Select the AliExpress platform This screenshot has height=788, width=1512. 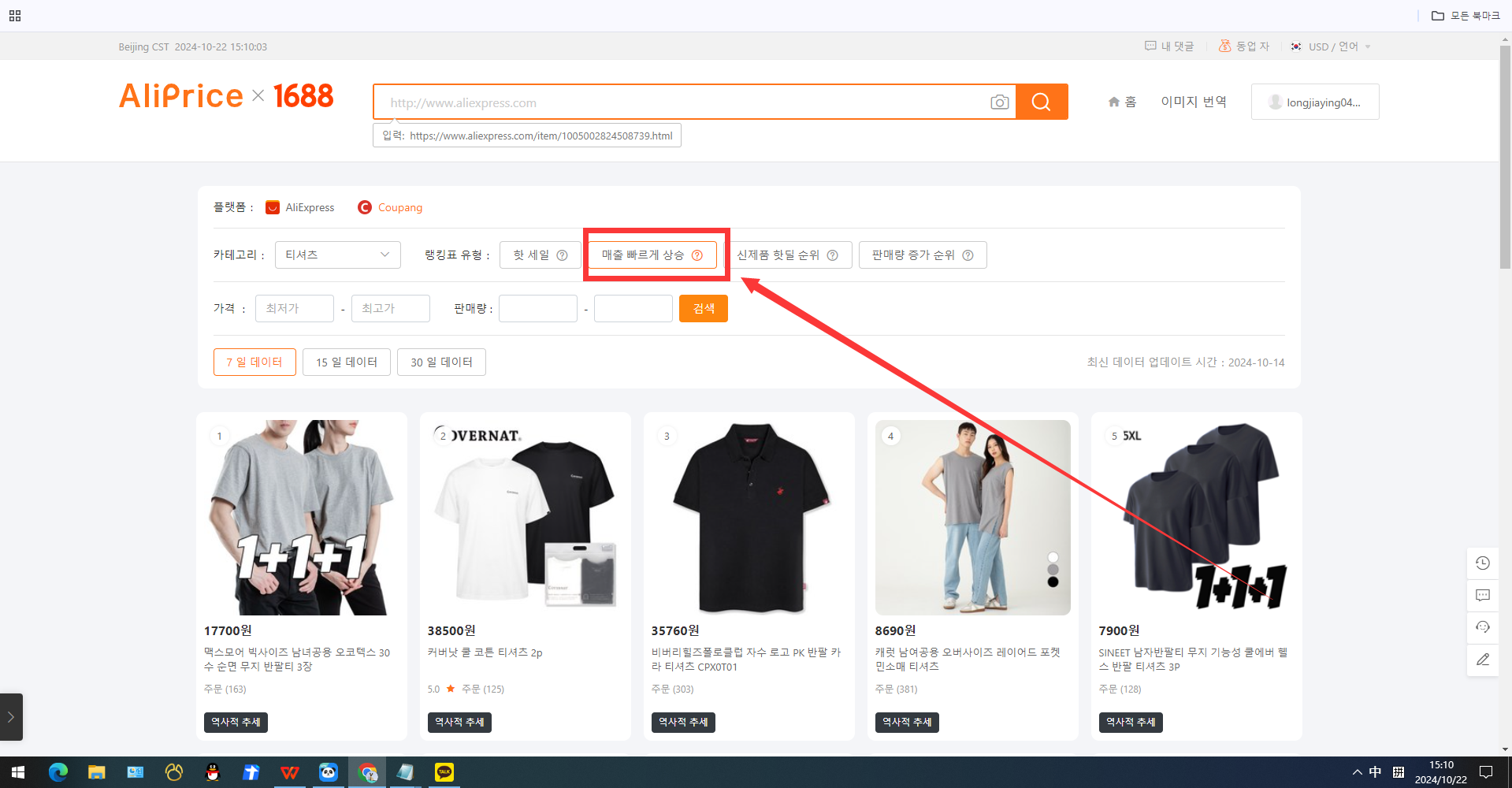(x=300, y=207)
